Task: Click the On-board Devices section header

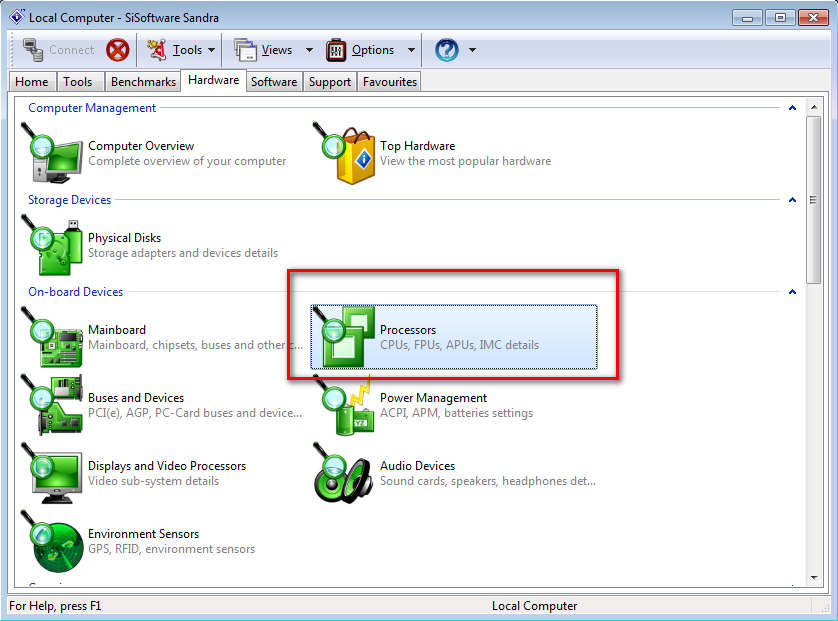Action: pos(75,292)
